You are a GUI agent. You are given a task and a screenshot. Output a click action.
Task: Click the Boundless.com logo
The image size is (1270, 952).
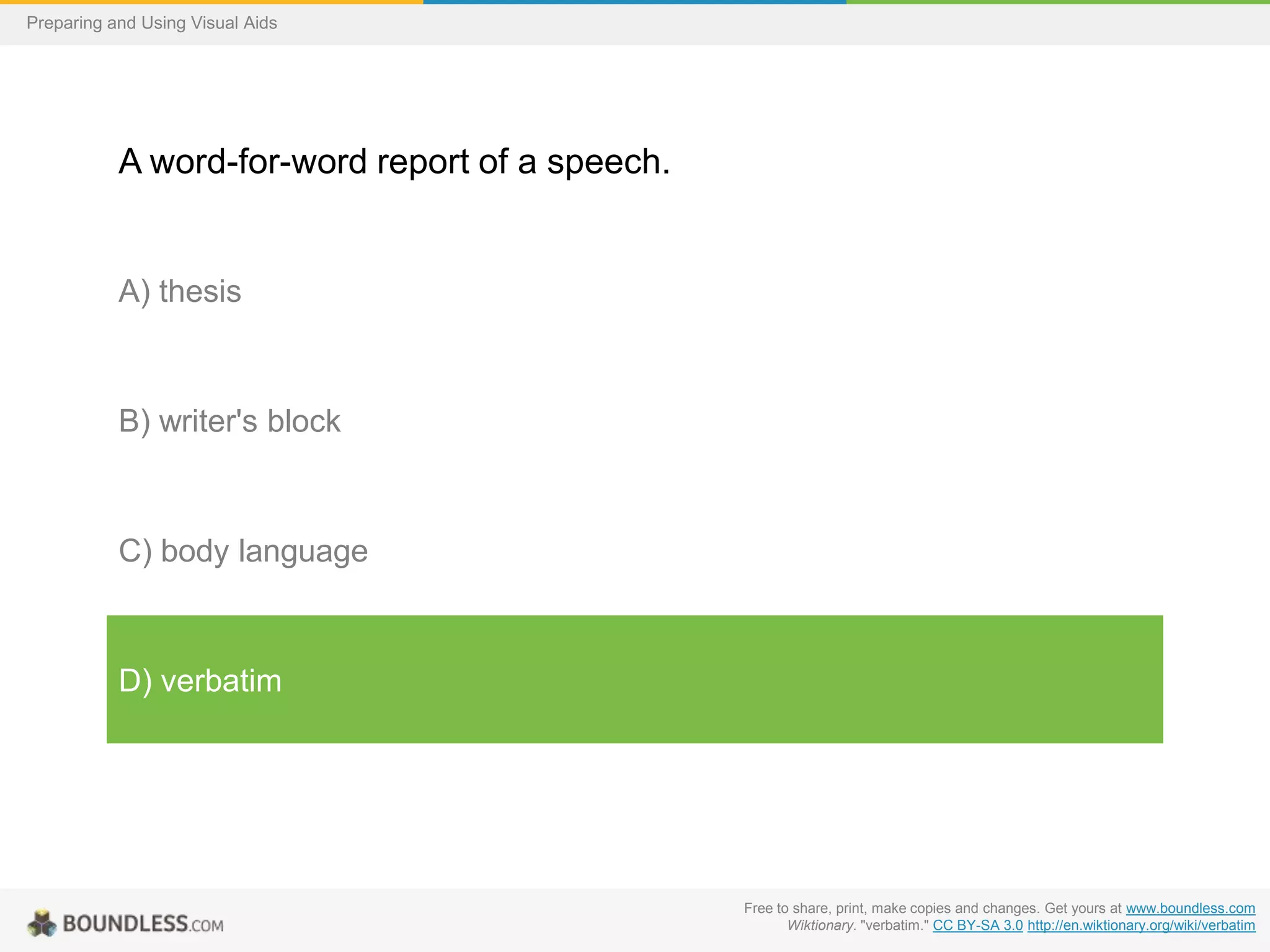[x=125, y=923]
